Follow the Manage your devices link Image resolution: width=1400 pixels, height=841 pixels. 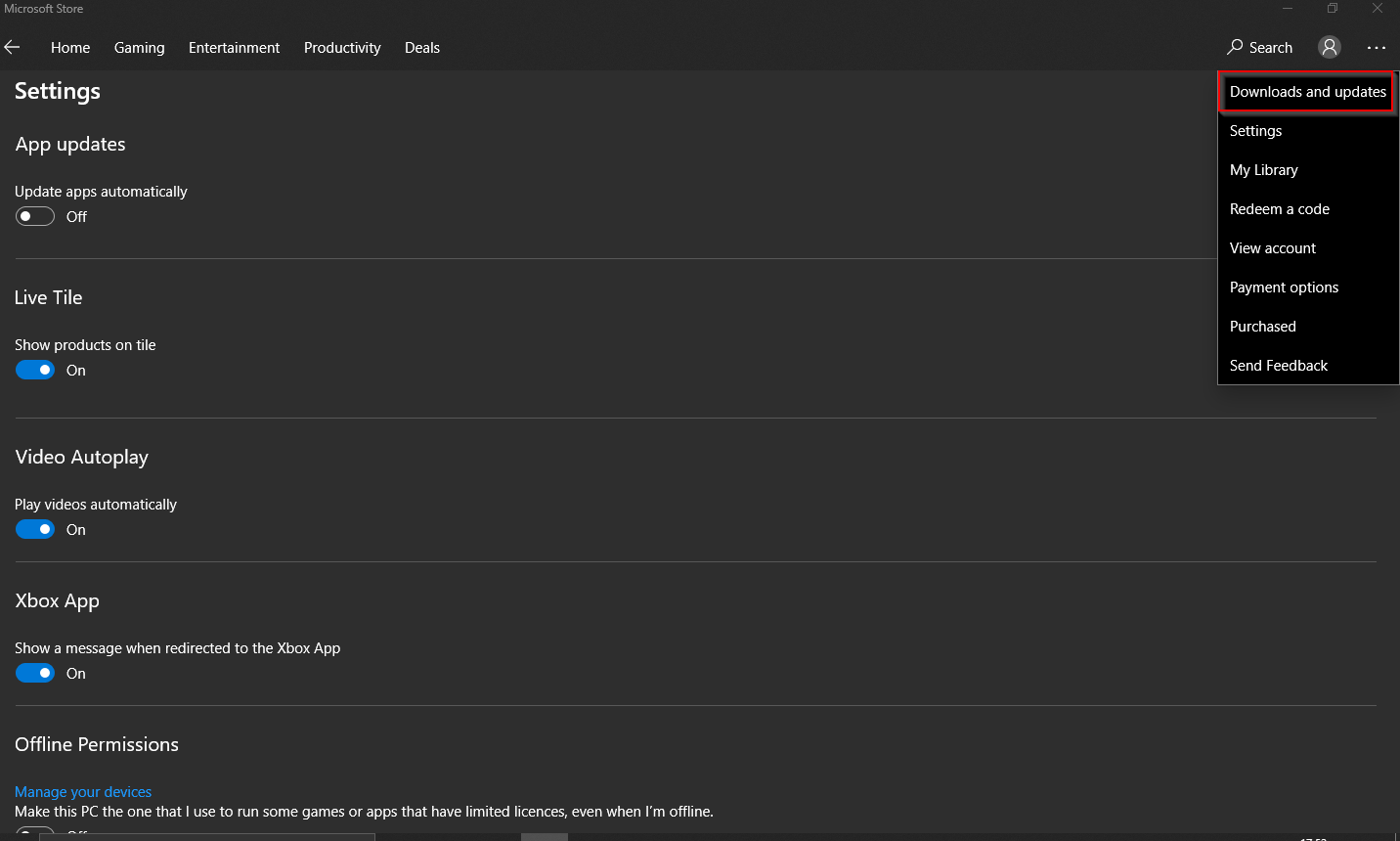[x=83, y=792]
